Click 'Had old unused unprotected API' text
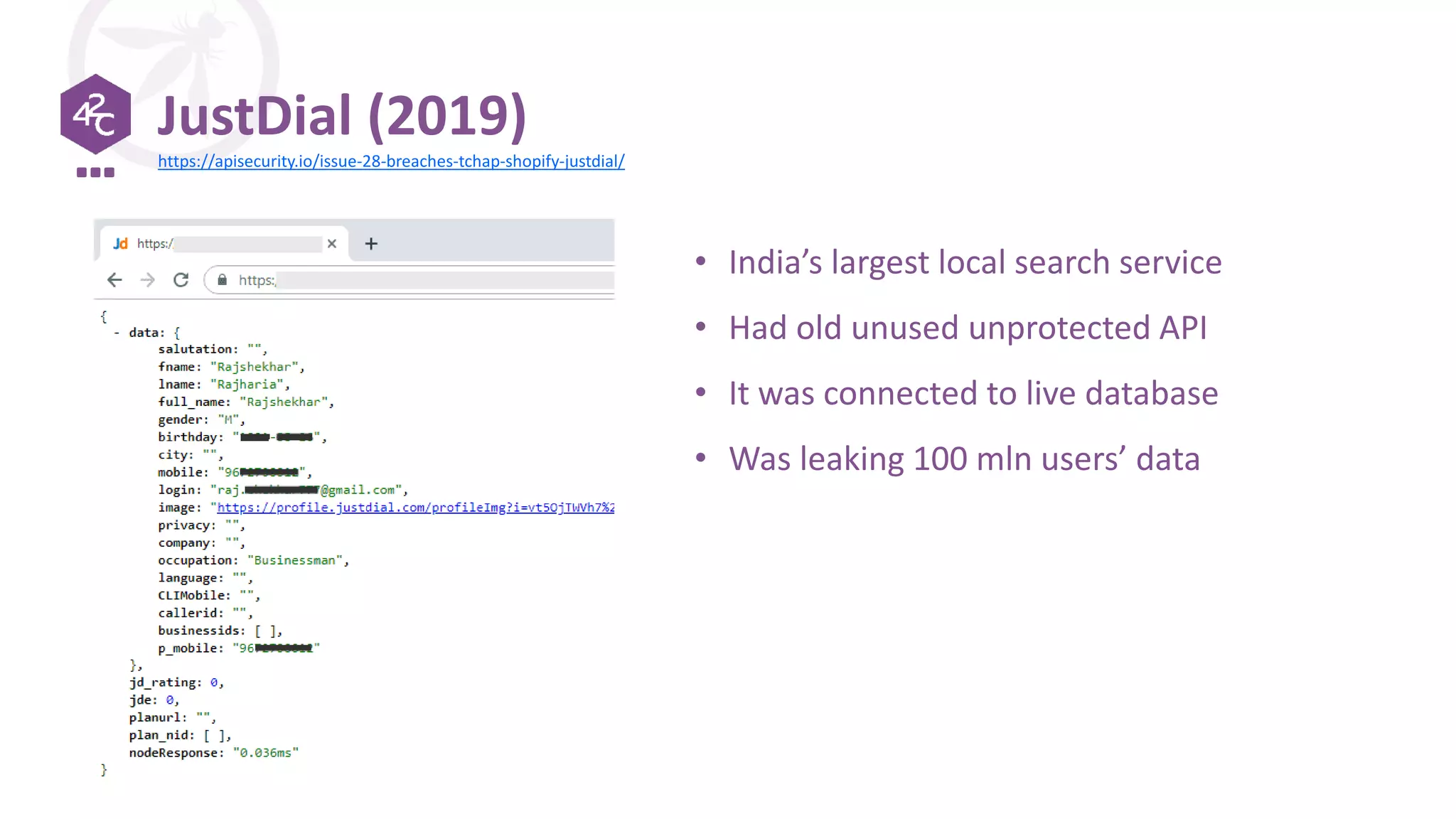The width and height of the screenshot is (1456, 819). click(x=968, y=328)
